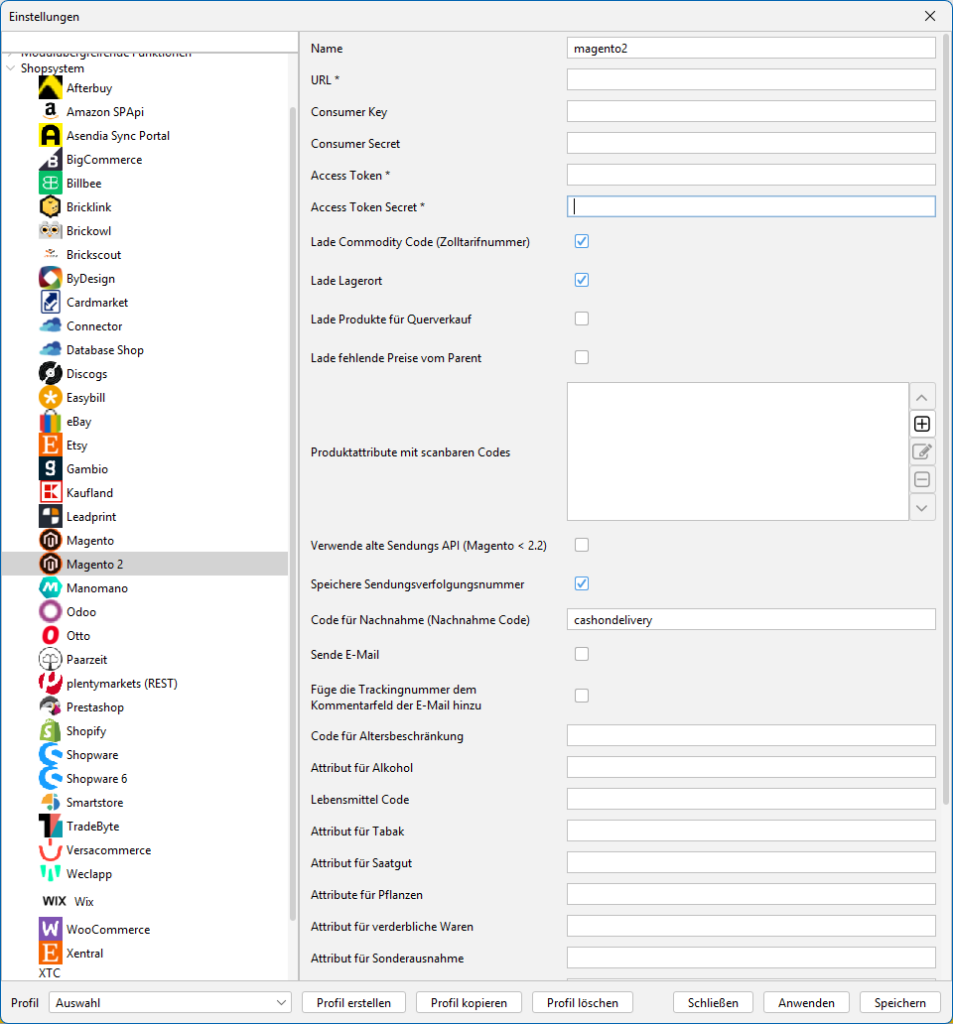The height and width of the screenshot is (1024, 953).
Task: Collapse the Shopsystem tree node
Action: tap(11, 69)
